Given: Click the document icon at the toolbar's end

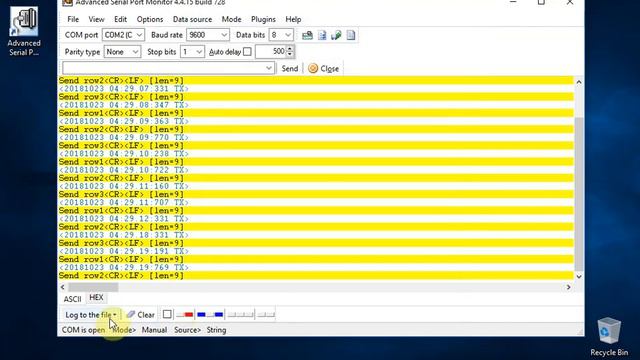Looking at the screenshot, I should pos(351,35).
